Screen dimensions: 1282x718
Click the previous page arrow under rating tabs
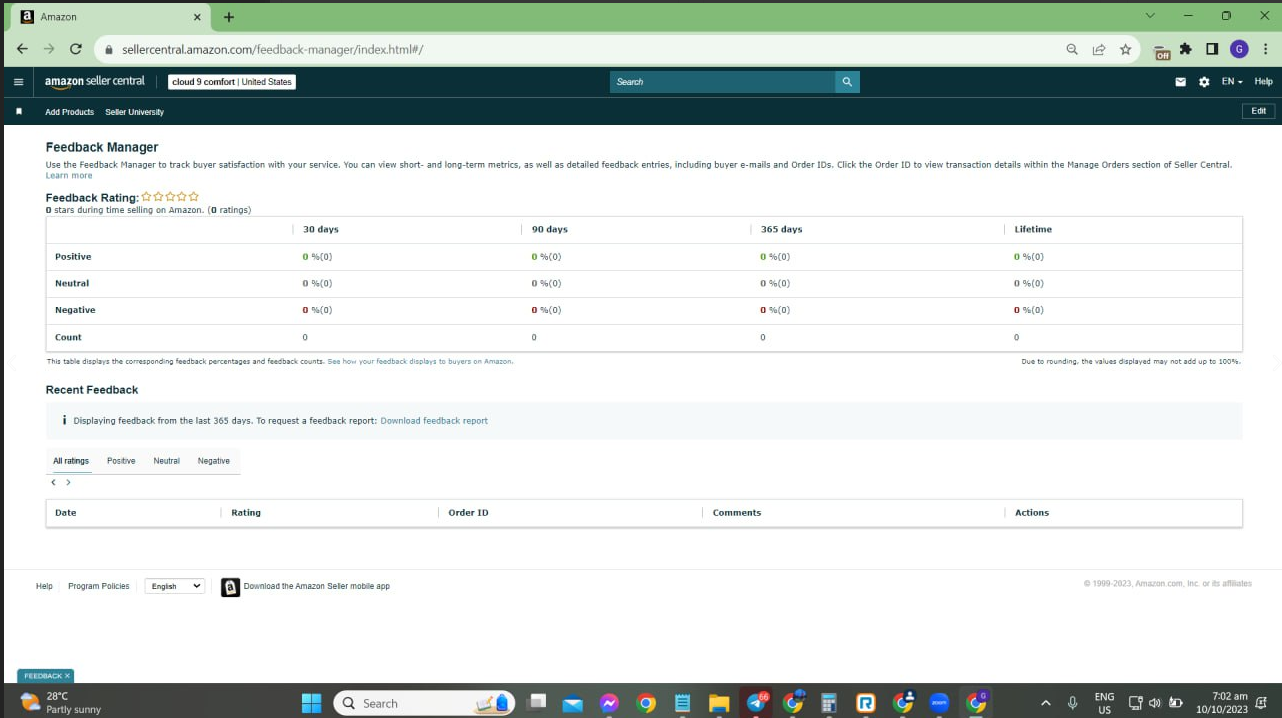[x=54, y=482]
